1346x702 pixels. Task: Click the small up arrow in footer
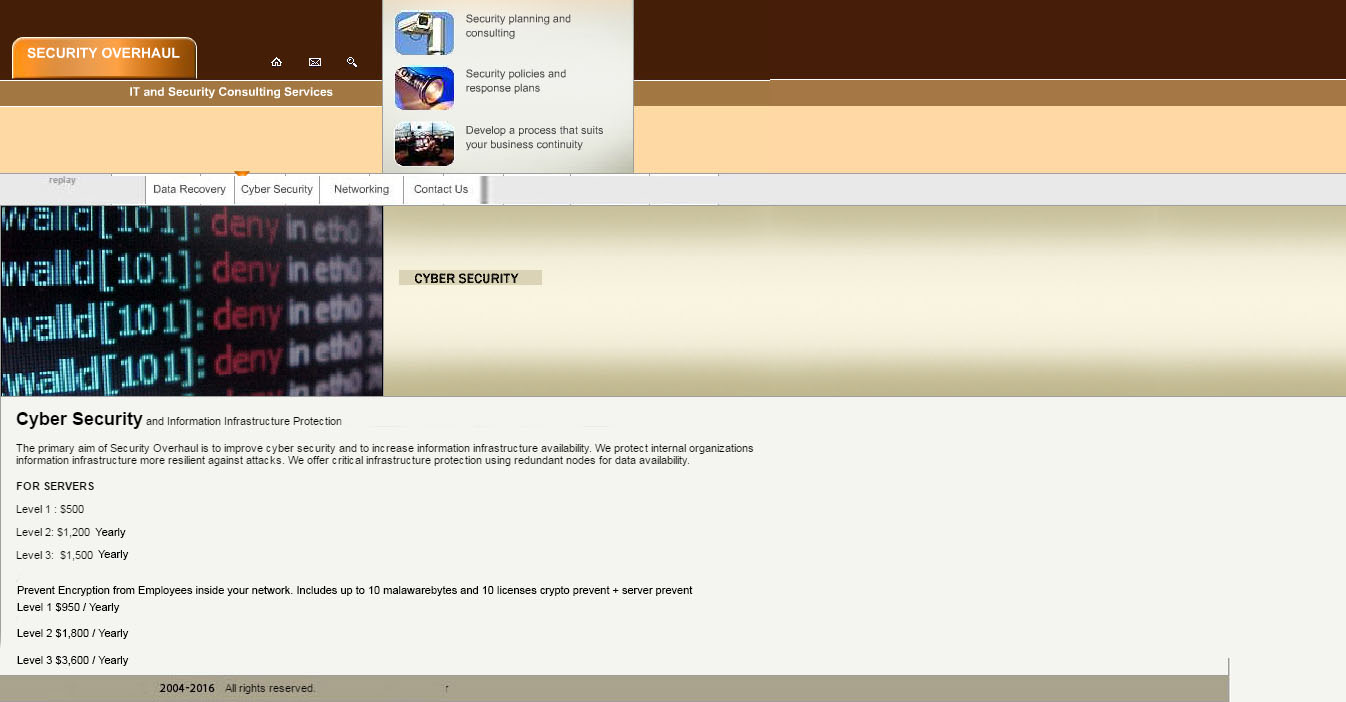point(447,688)
